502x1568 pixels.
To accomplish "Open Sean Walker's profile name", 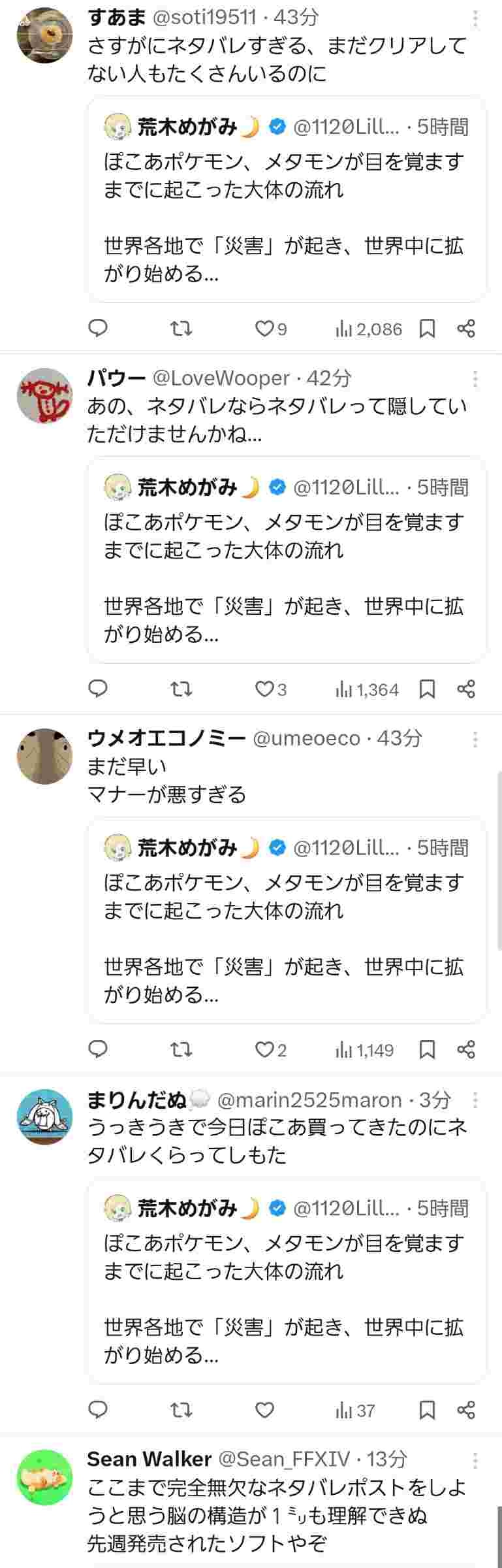I will click(149, 1459).
